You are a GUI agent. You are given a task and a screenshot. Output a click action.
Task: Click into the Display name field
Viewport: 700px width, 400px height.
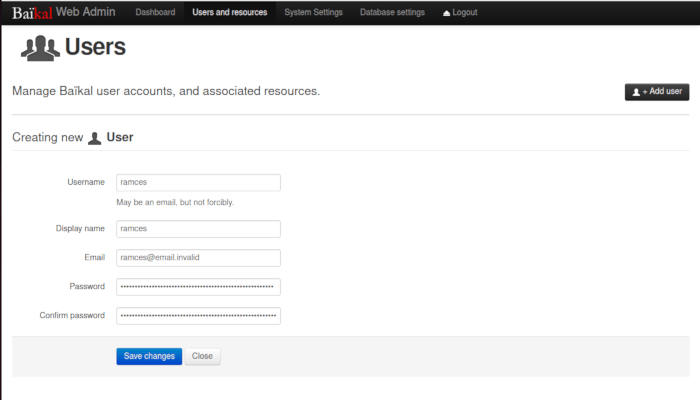pos(198,229)
